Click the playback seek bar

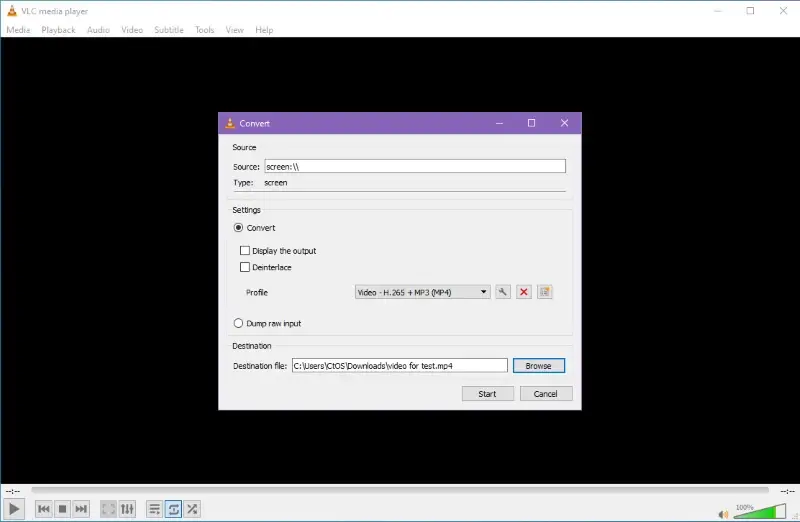coord(400,490)
